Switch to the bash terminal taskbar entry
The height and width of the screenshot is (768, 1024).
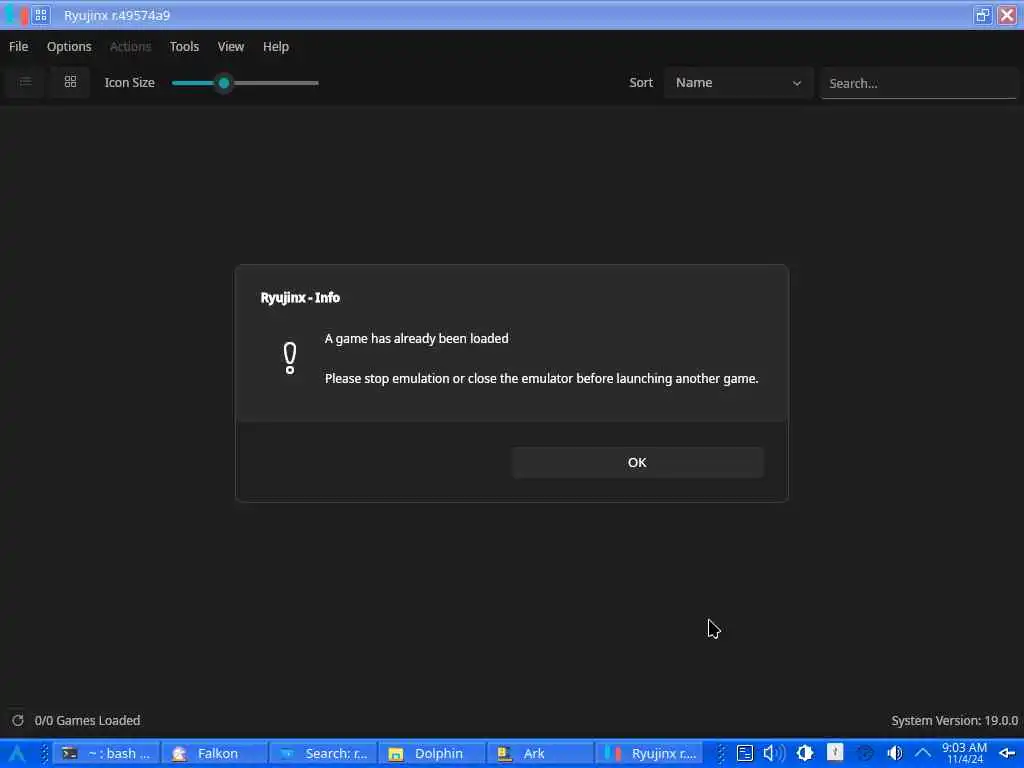click(x=106, y=753)
